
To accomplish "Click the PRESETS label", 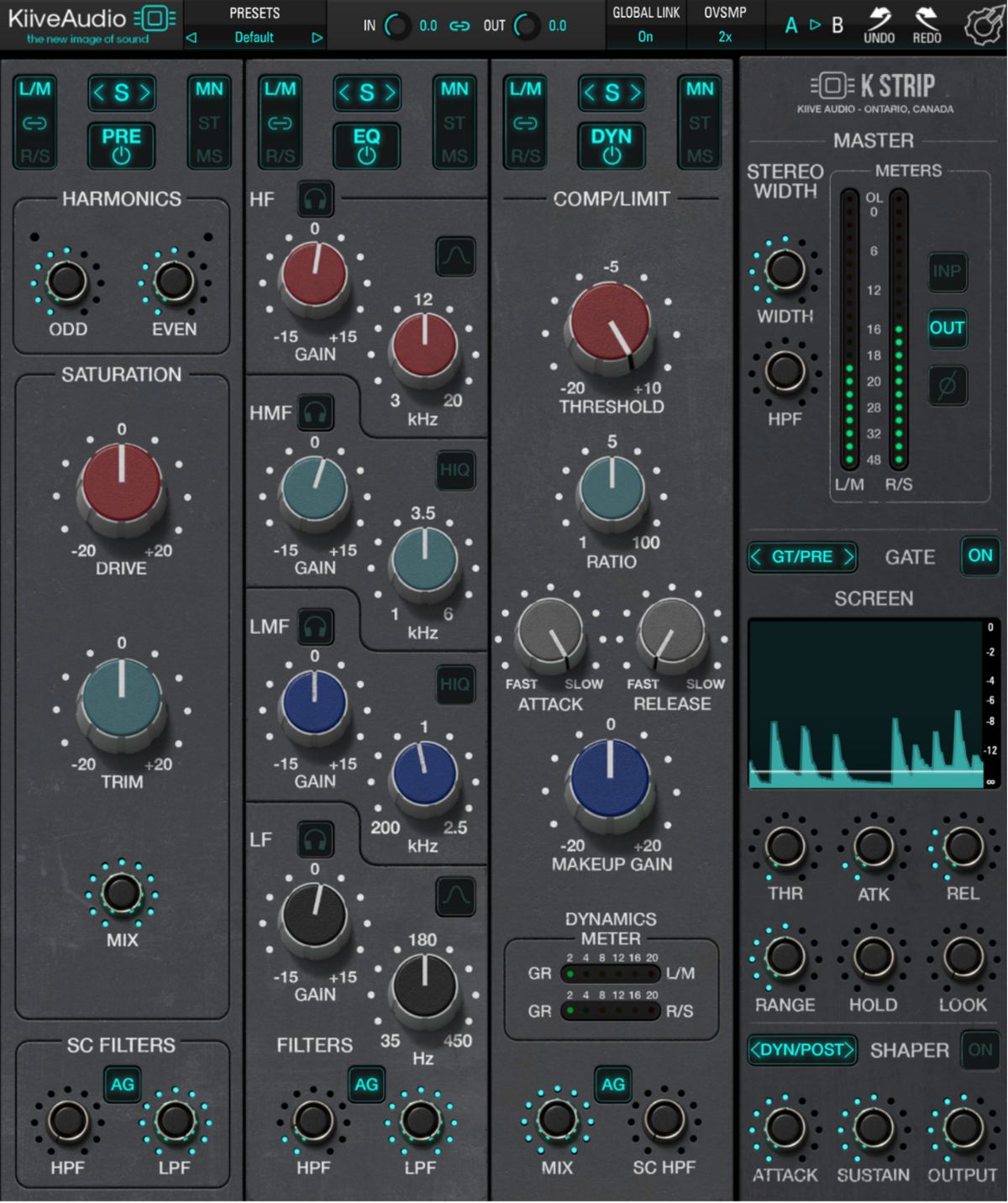I will (255, 13).
